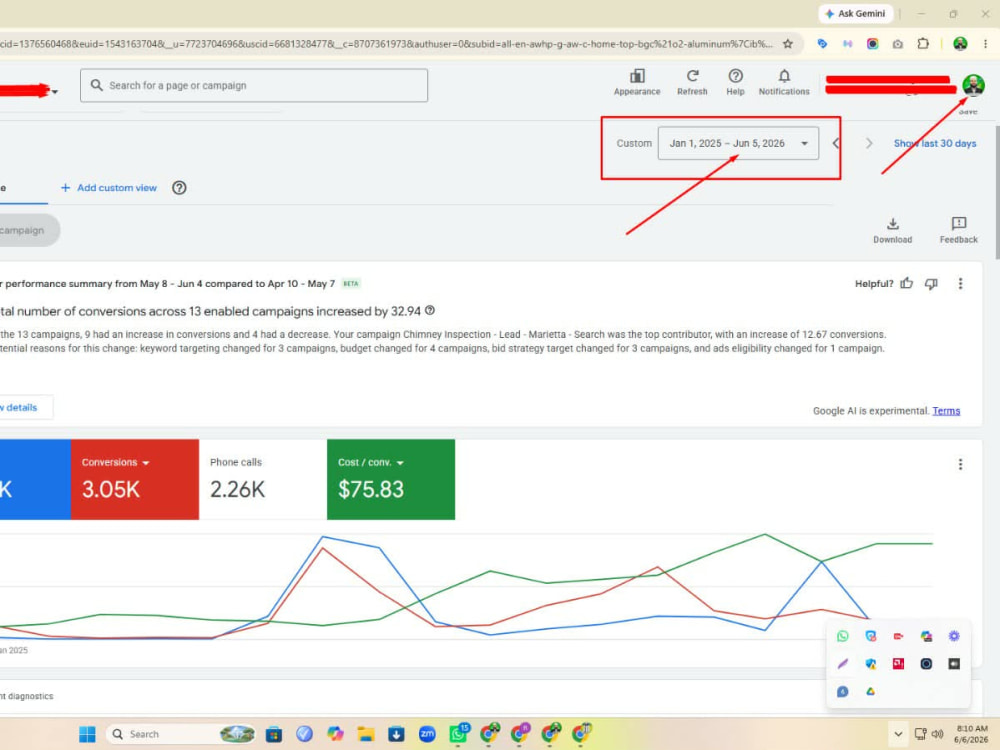
Task: Click the Windows taskbar Search box
Action: tap(180, 734)
